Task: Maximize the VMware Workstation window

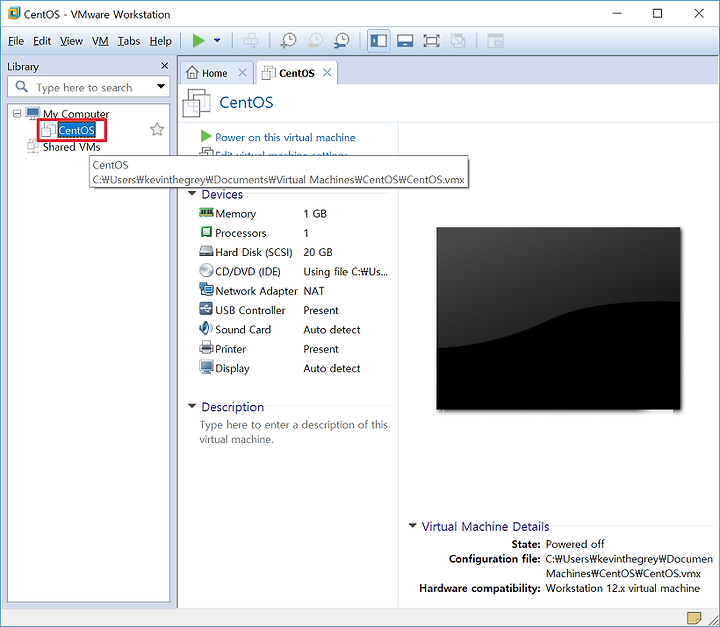Action: pos(658,13)
